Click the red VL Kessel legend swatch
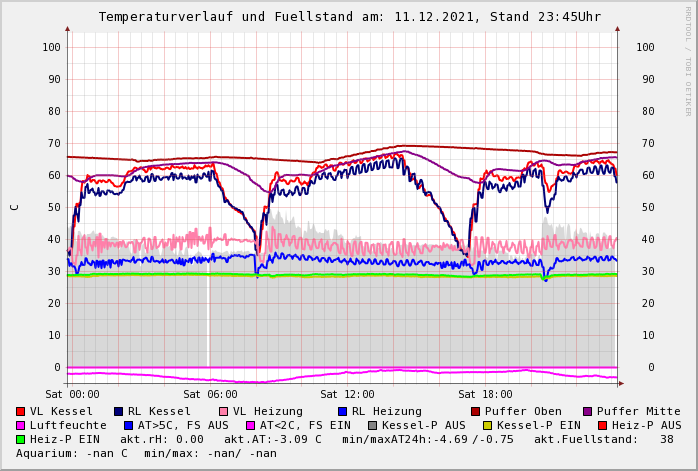698x471 pixels. pyautogui.click(x=20, y=411)
